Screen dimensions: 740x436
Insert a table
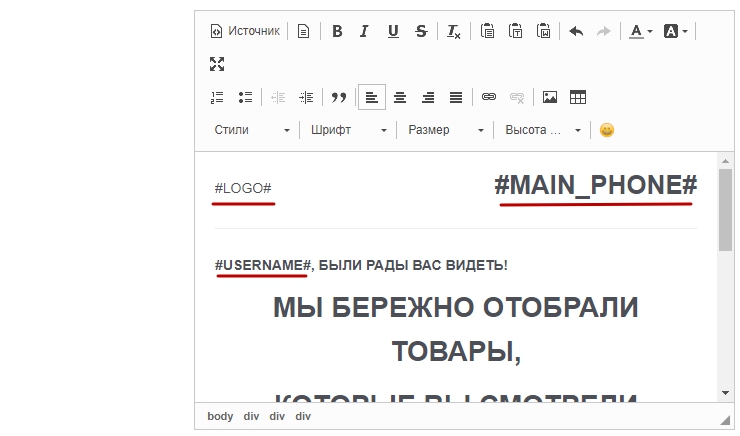(578, 97)
